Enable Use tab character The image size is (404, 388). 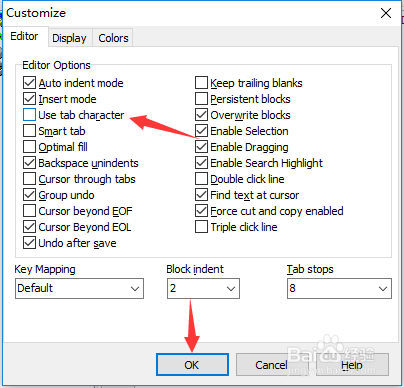[x=29, y=115]
